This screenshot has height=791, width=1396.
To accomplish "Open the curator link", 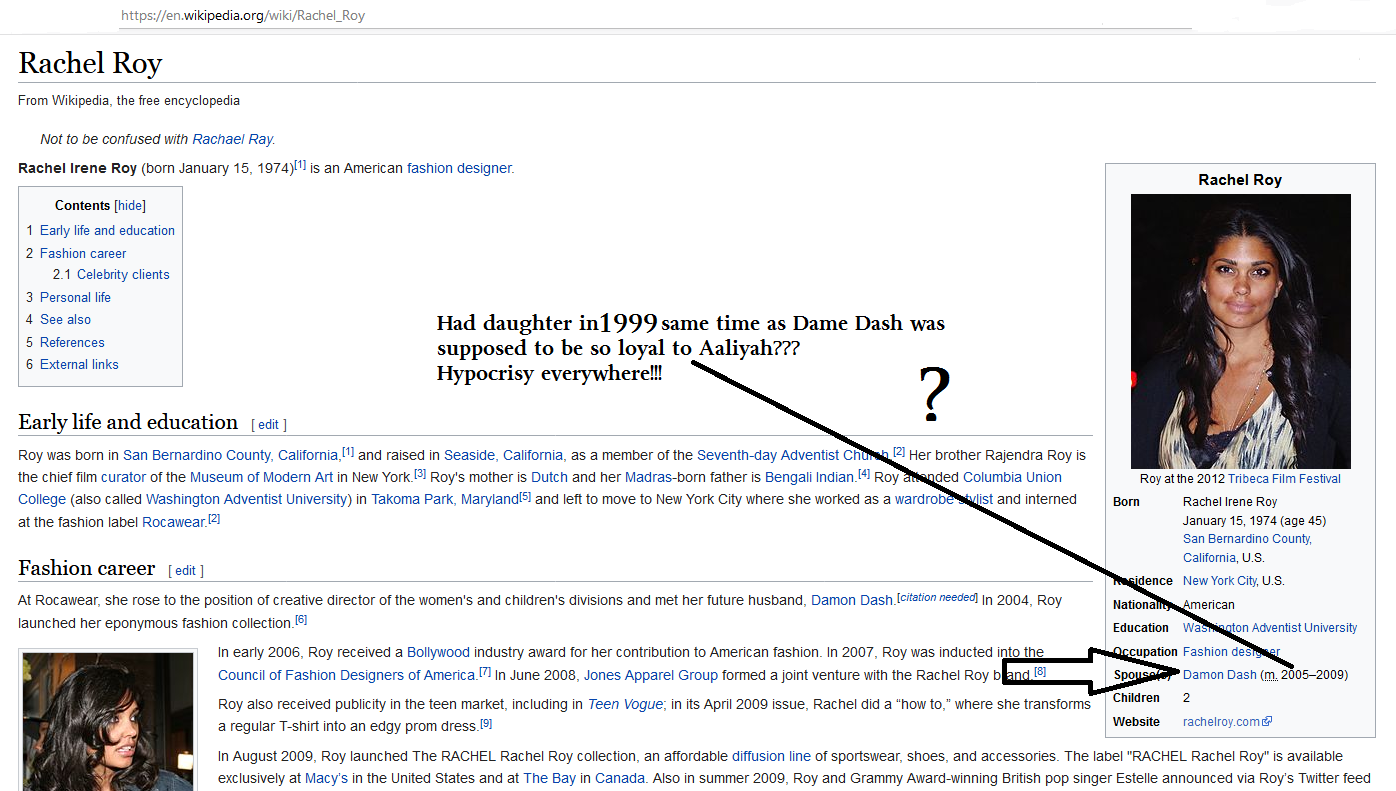I will (x=123, y=477).
